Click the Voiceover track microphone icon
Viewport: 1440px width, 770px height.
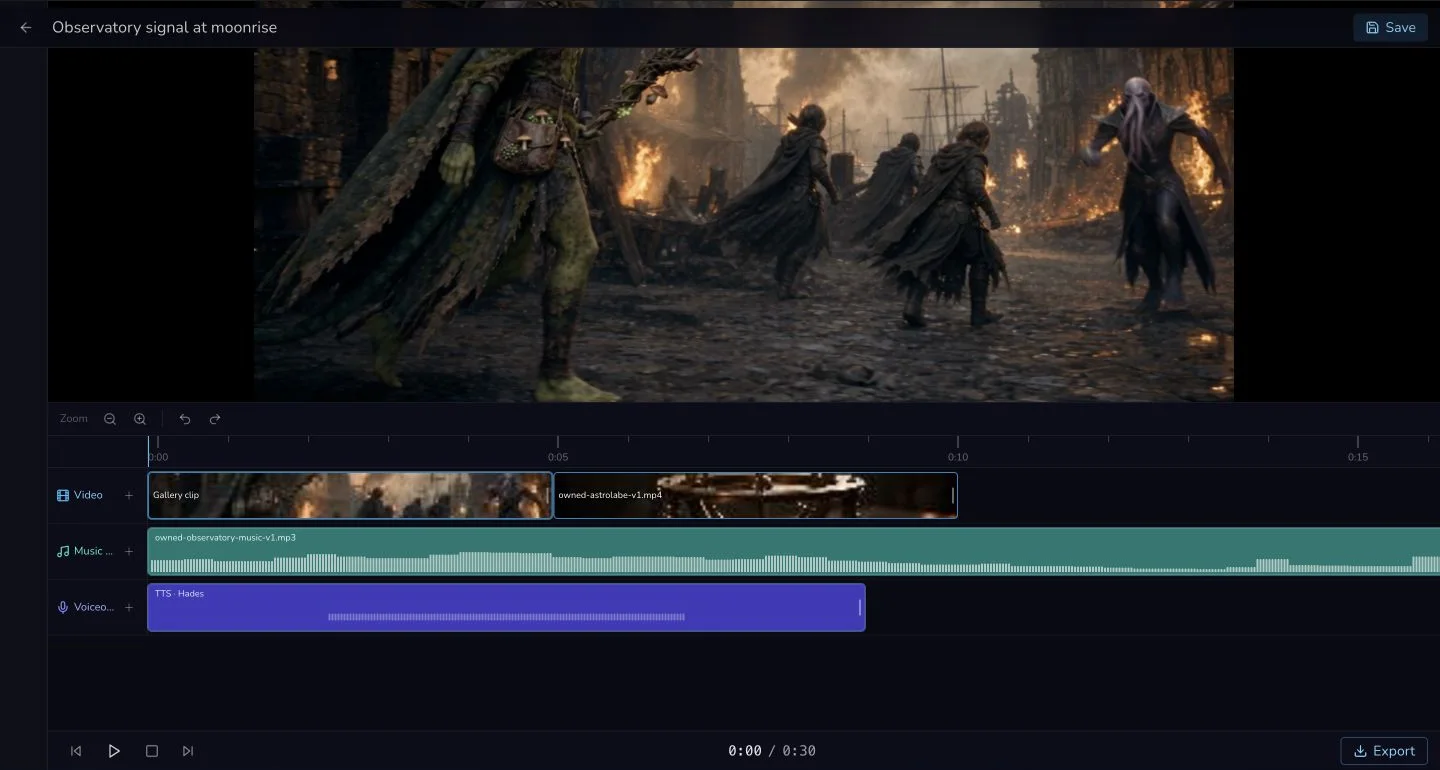(x=63, y=607)
